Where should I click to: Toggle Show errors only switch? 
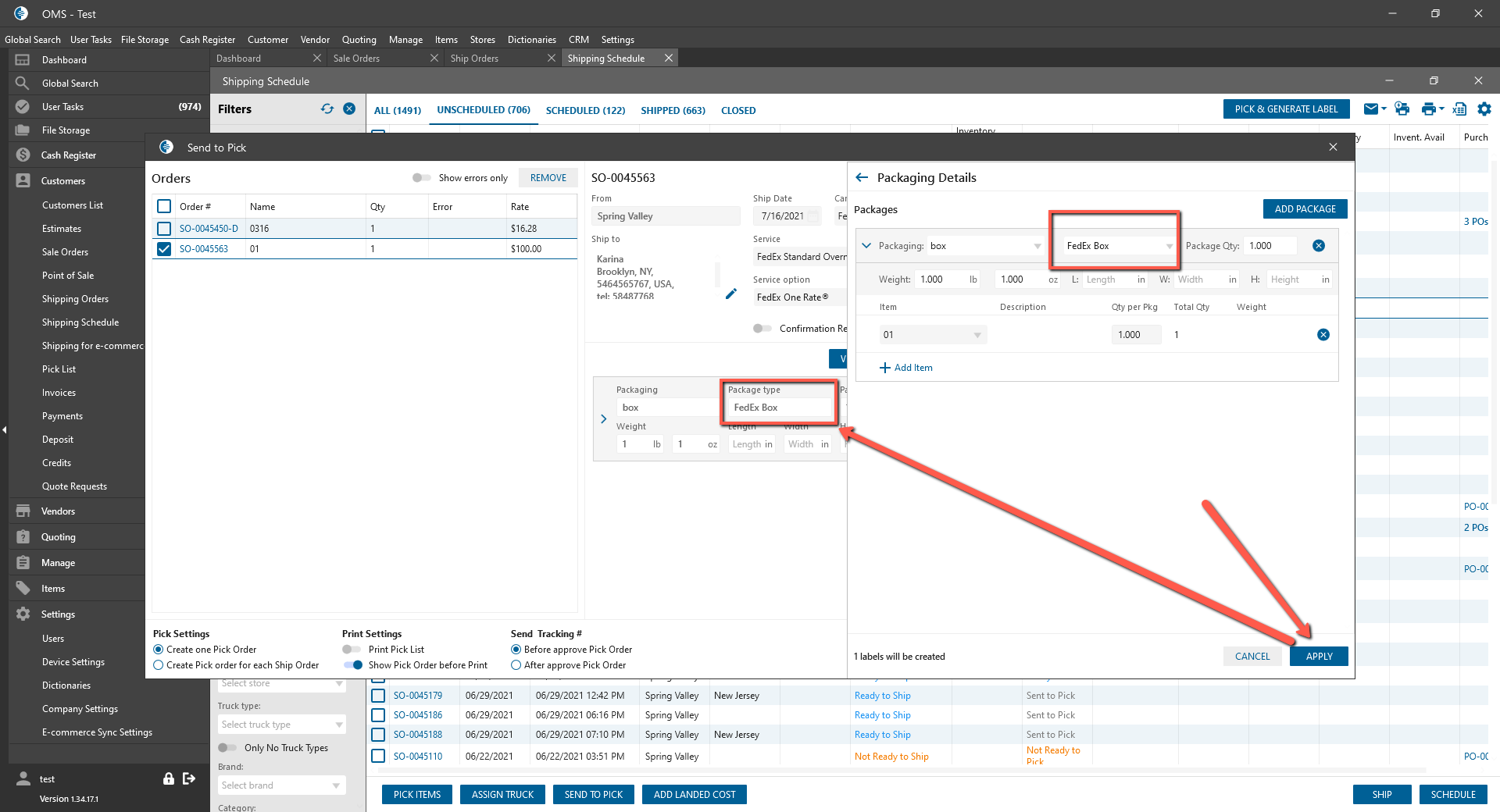(x=421, y=178)
